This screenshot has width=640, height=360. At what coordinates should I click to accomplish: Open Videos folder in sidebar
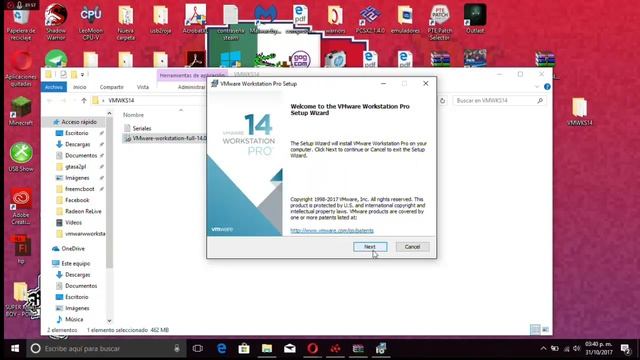73,222
